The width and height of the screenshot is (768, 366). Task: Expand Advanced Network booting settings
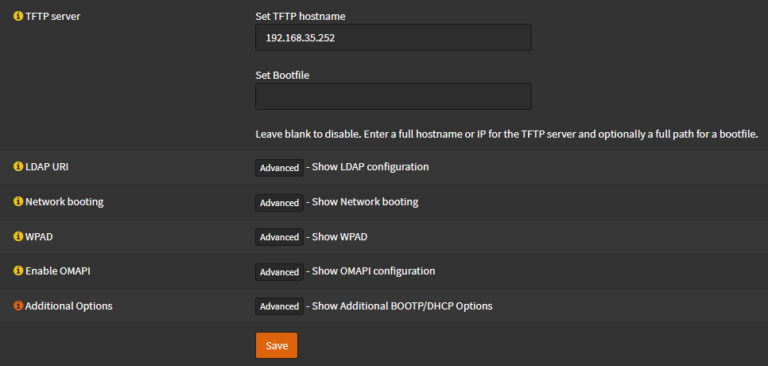pos(279,202)
